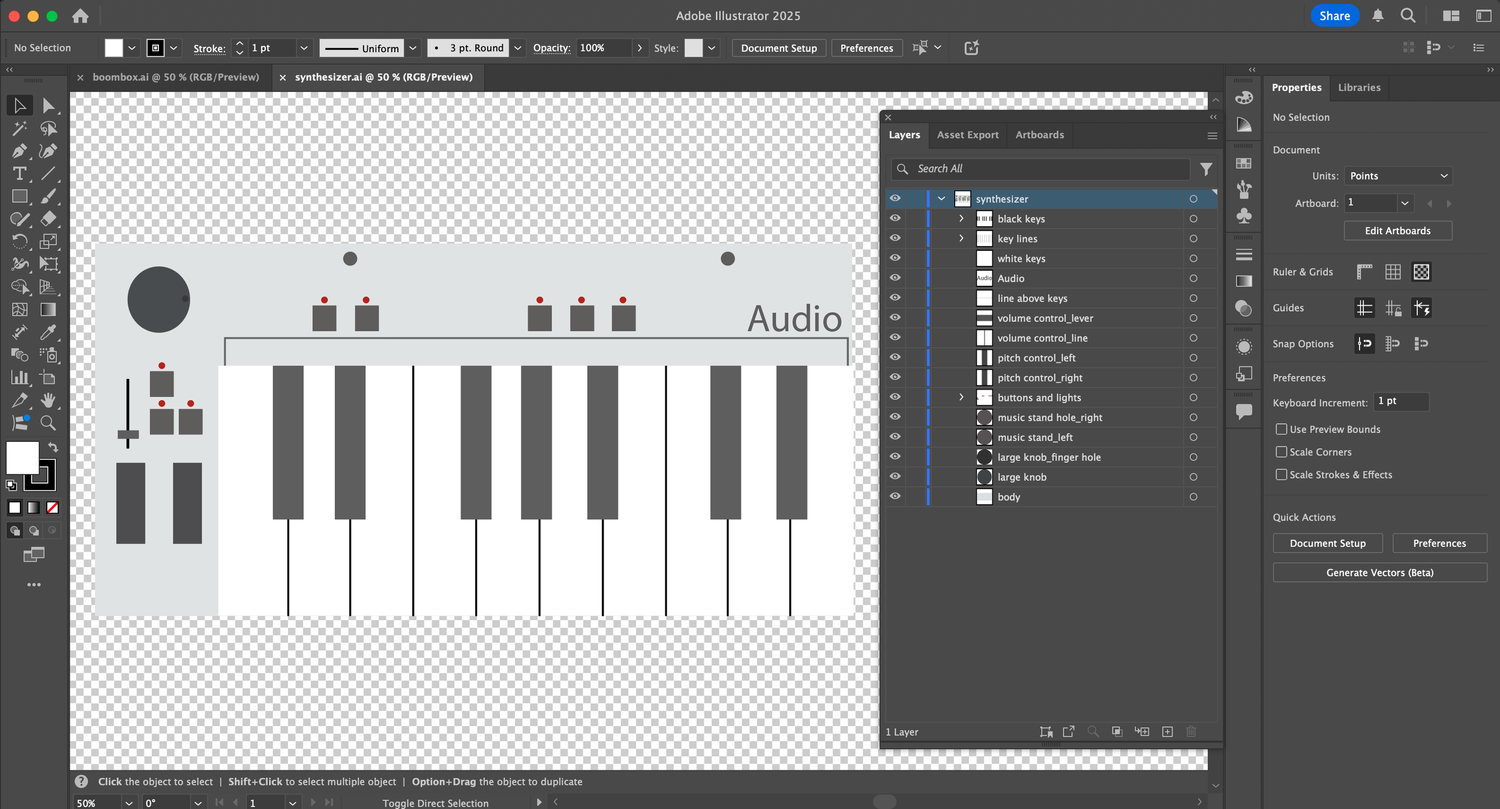
Task: Click the Make/Release Clipping Mask icon
Action: pyautogui.click(x=1117, y=732)
